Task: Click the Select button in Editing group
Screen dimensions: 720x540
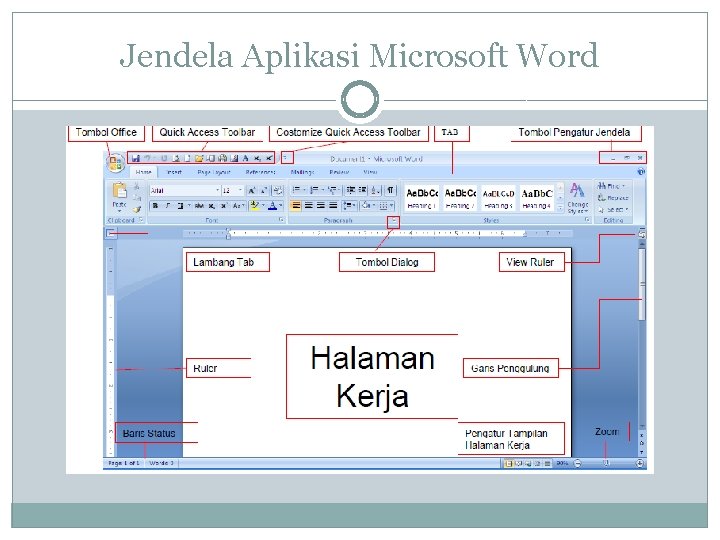Action: pos(613,209)
